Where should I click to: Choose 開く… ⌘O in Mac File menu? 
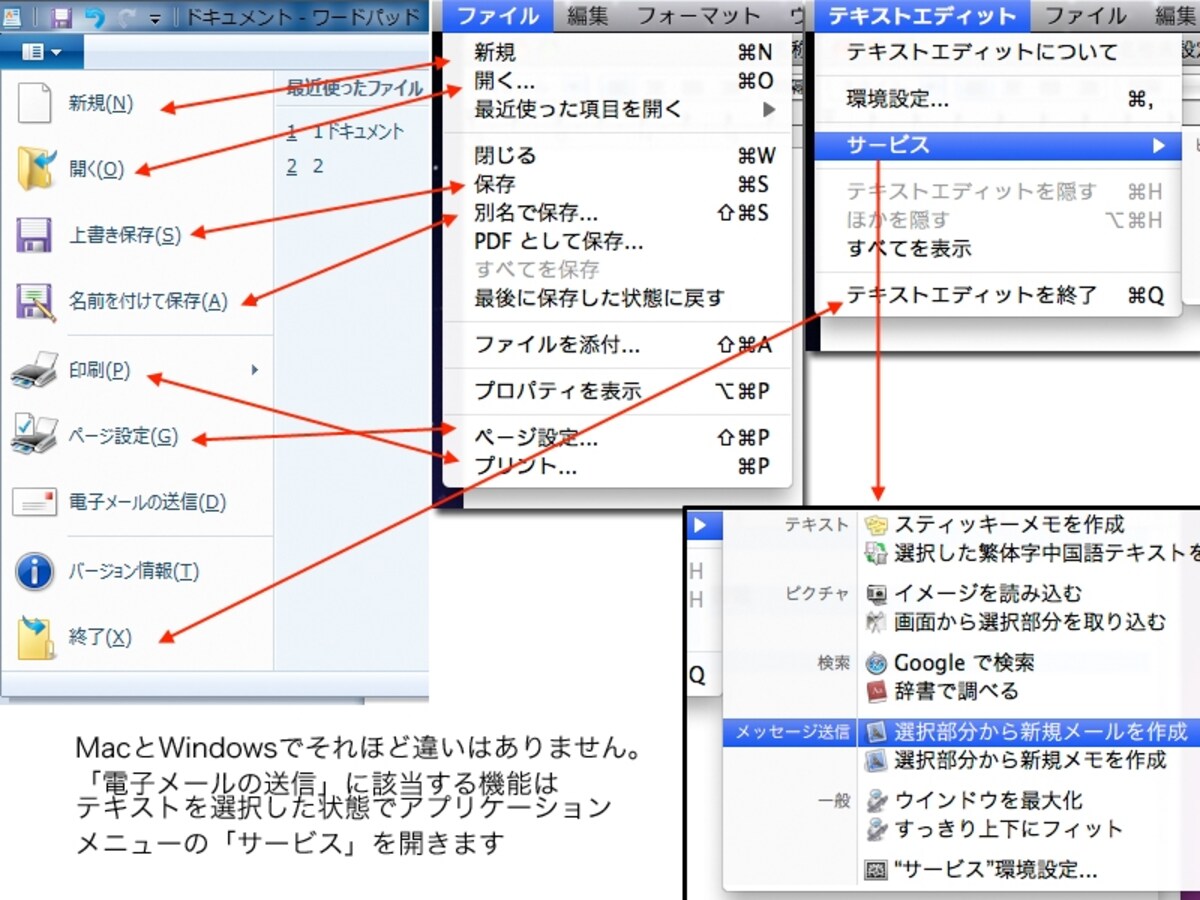pyautogui.click(x=618, y=81)
